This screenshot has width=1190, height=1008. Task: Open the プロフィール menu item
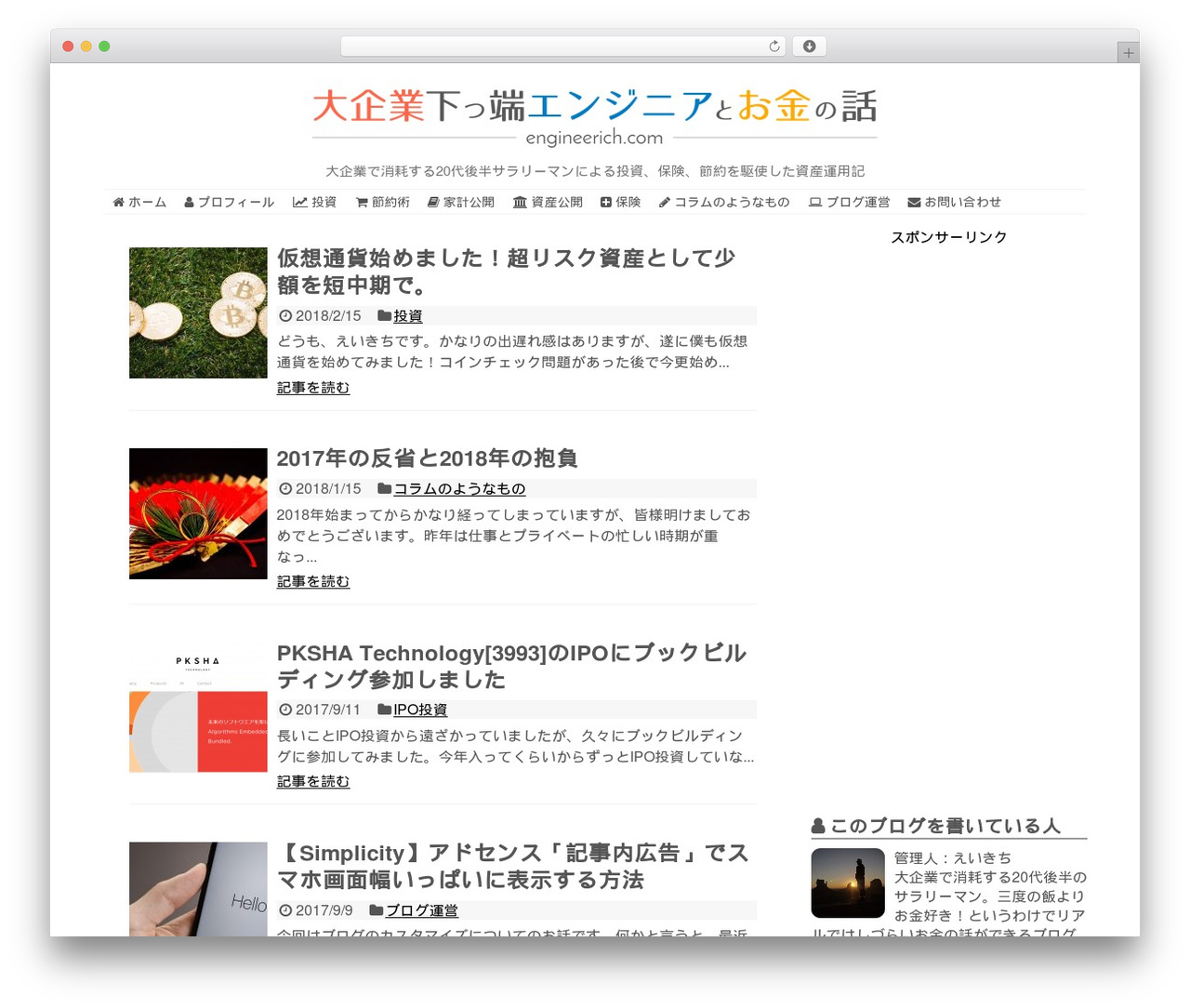(x=229, y=202)
